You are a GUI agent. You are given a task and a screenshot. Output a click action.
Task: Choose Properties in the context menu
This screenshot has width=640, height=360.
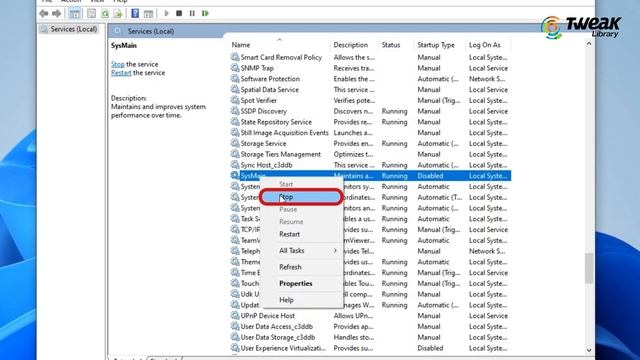click(x=301, y=283)
